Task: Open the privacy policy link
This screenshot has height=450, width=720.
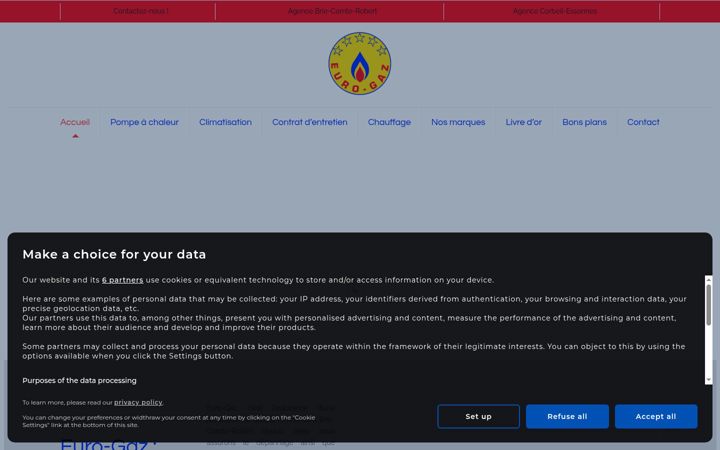Action: pyautogui.click(x=138, y=402)
